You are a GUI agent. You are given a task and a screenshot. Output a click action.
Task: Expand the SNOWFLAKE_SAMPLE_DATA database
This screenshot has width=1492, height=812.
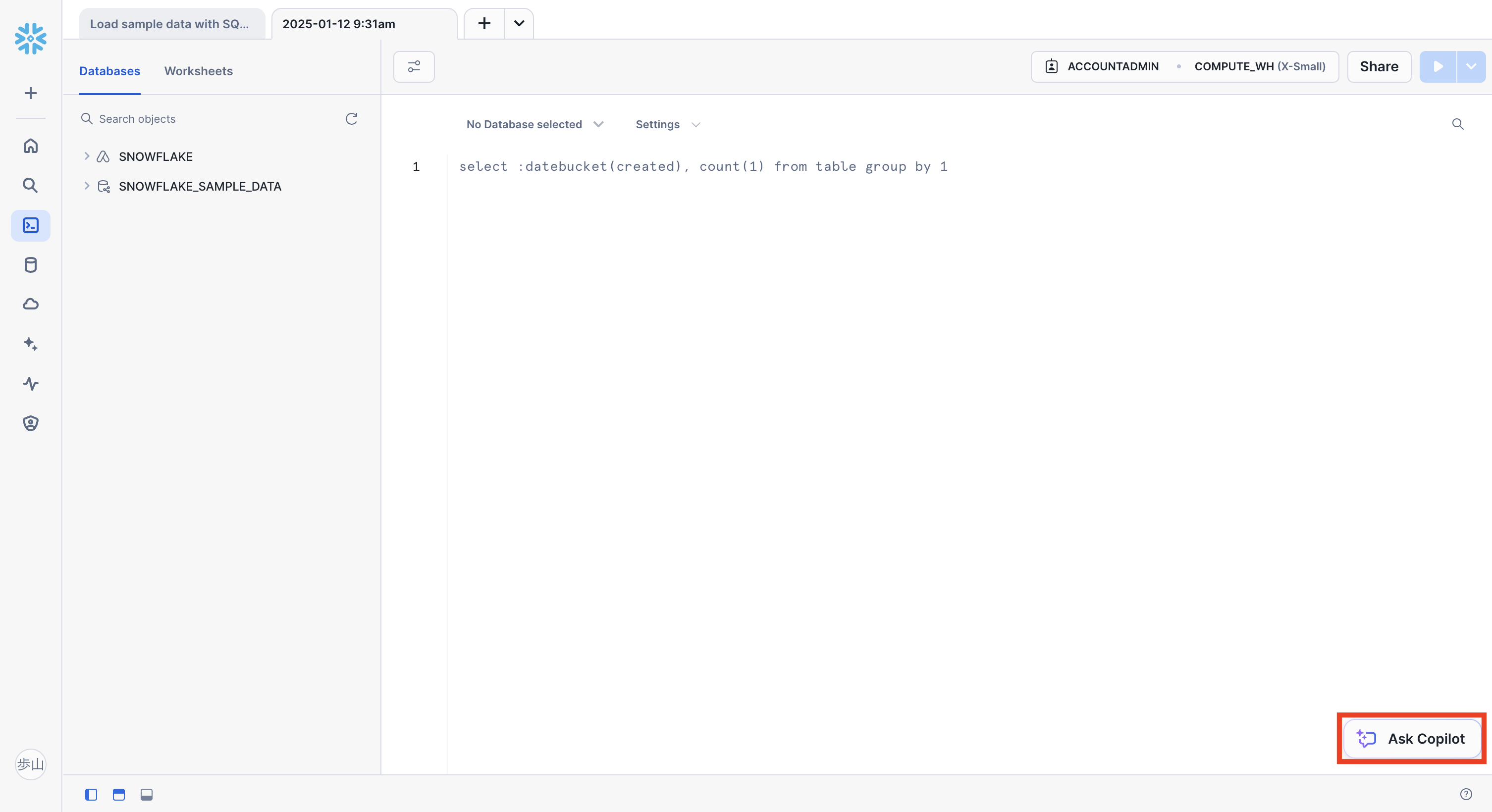[87, 186]
